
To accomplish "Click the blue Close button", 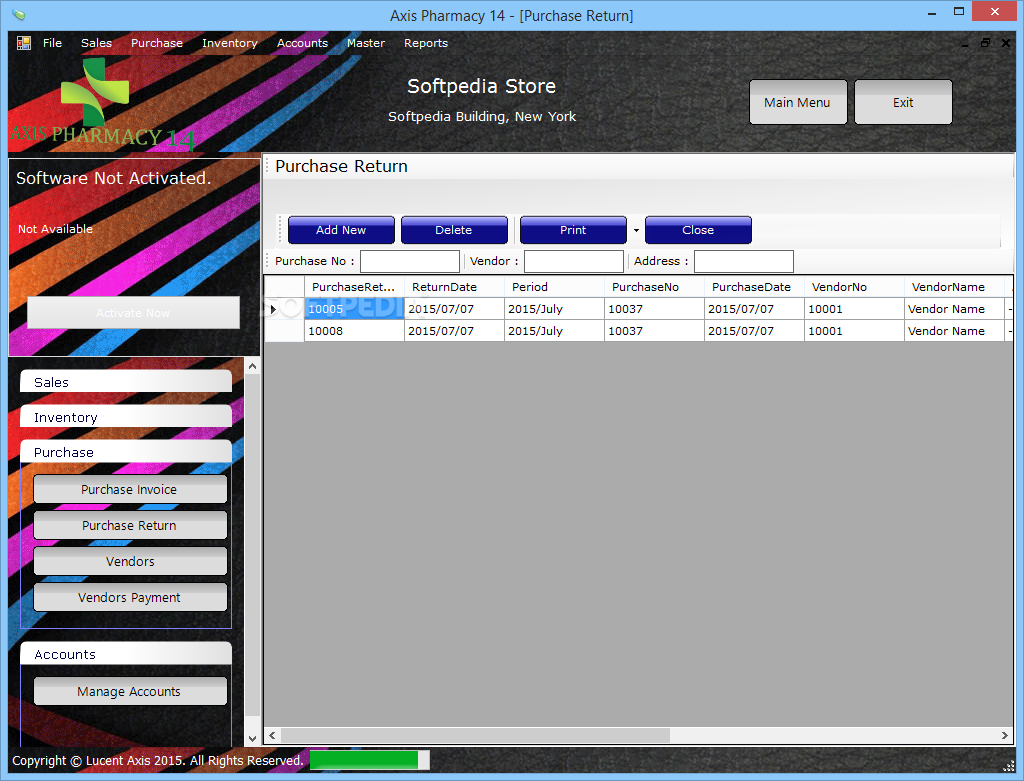I will (698, 230).
